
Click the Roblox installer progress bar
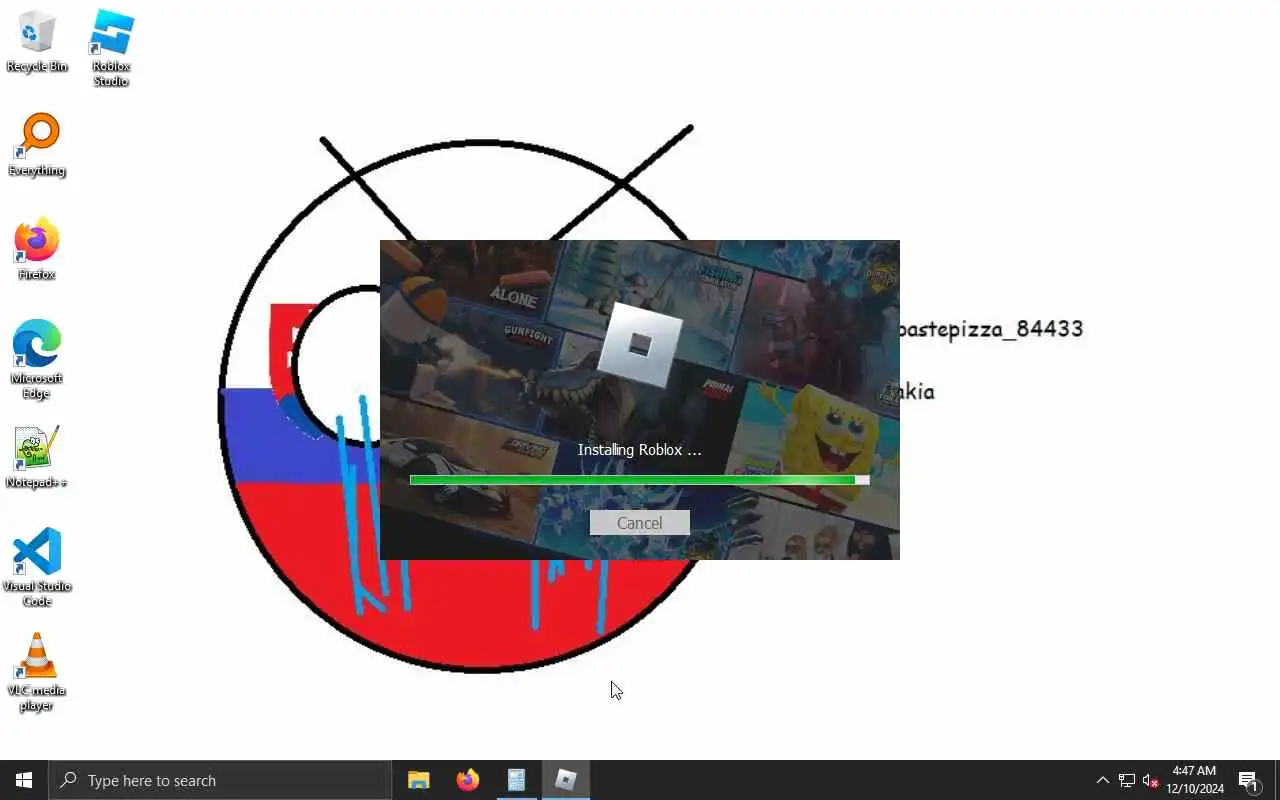[x=639, y=480]
